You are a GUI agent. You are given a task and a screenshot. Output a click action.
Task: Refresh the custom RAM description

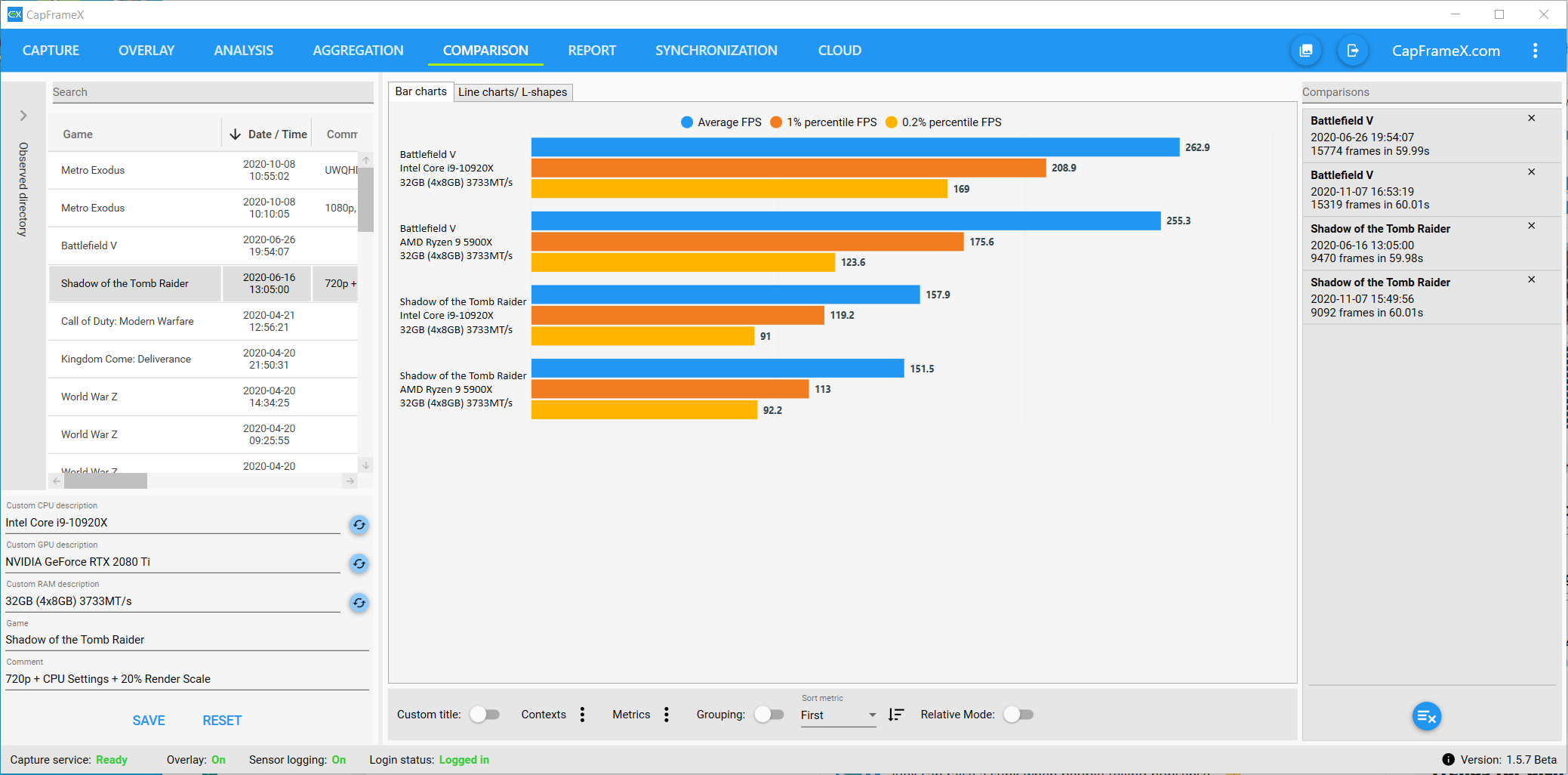click(359, 603)
